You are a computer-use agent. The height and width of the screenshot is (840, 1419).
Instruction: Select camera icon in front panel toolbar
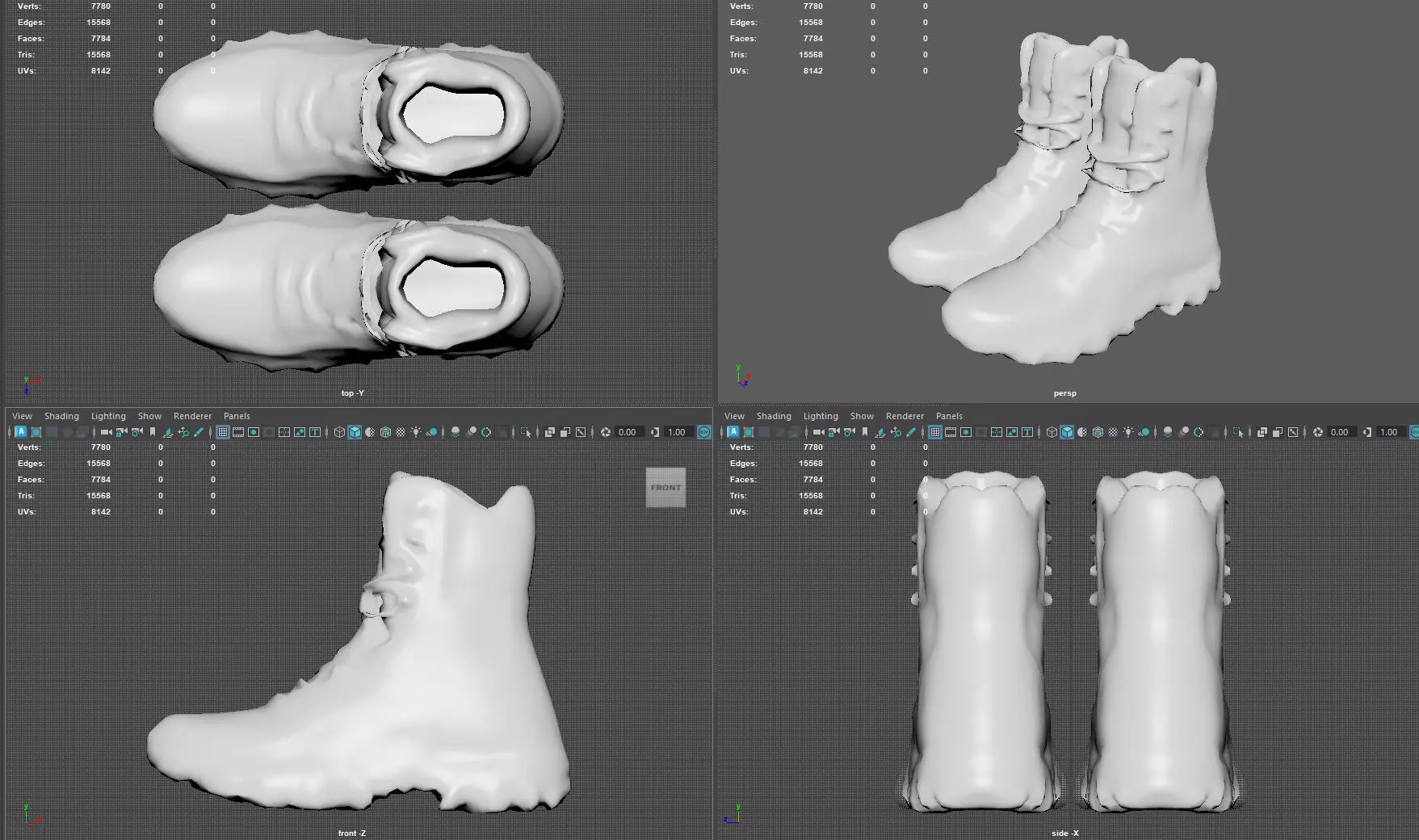click(106, 432)
